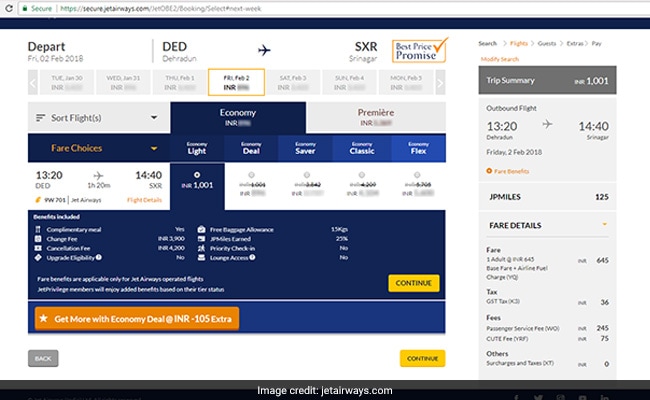Select the Economy Saver fare radio button
Screen dimensions: 650x400
(307, 175)
